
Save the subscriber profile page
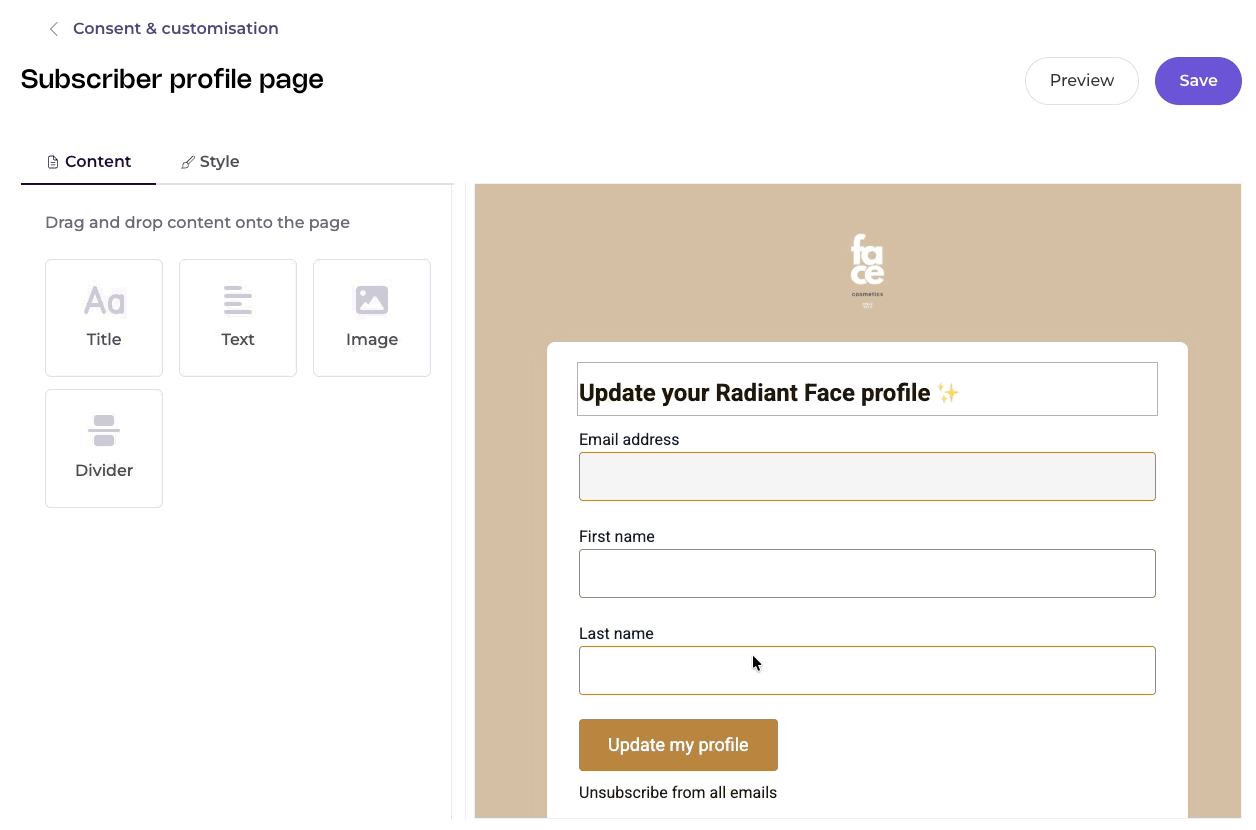1198,81
